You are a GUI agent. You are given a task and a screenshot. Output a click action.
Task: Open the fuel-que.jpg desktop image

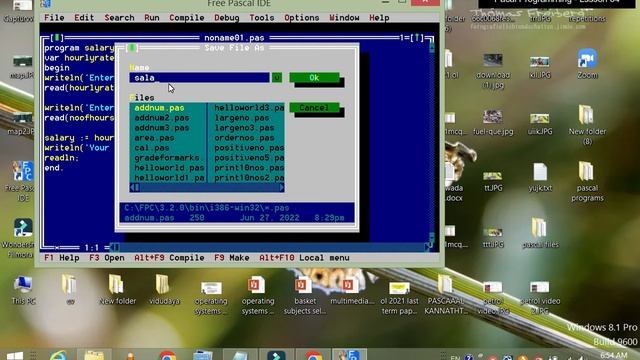click(x=493, y=122)
